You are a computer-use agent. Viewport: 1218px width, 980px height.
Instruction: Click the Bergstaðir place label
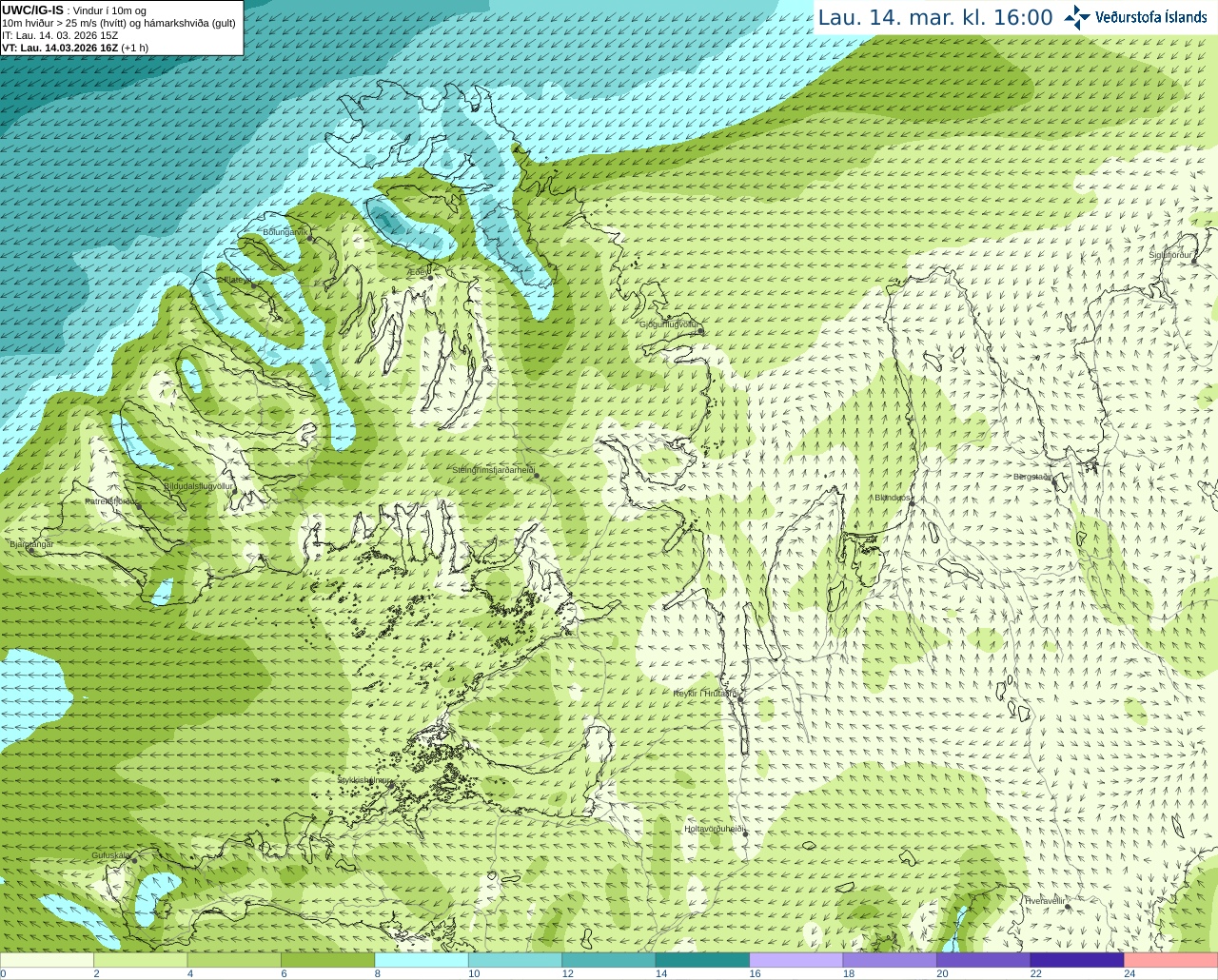[1031, 477]
